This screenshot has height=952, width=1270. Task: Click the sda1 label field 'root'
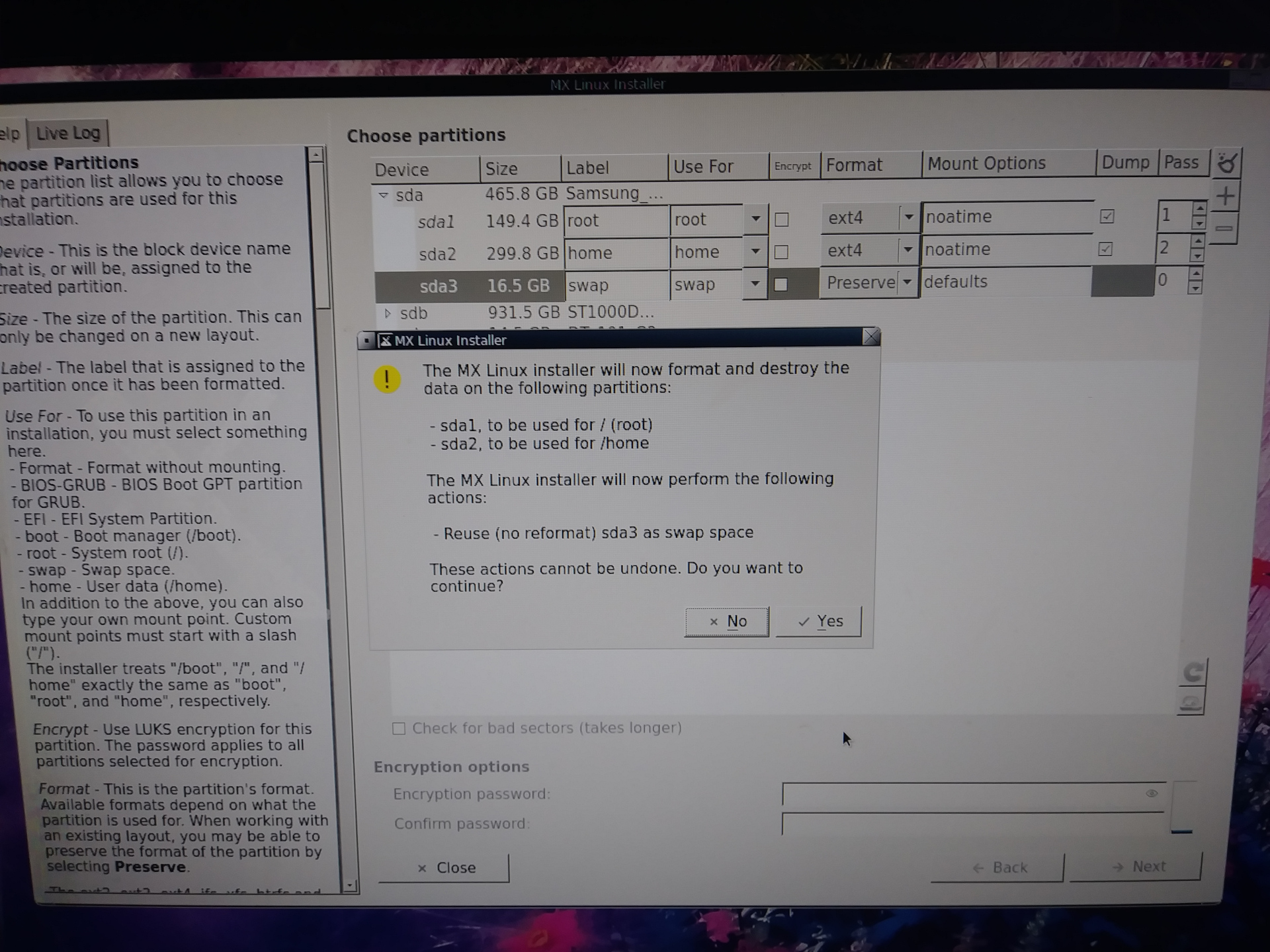click(x=616, y=220)
